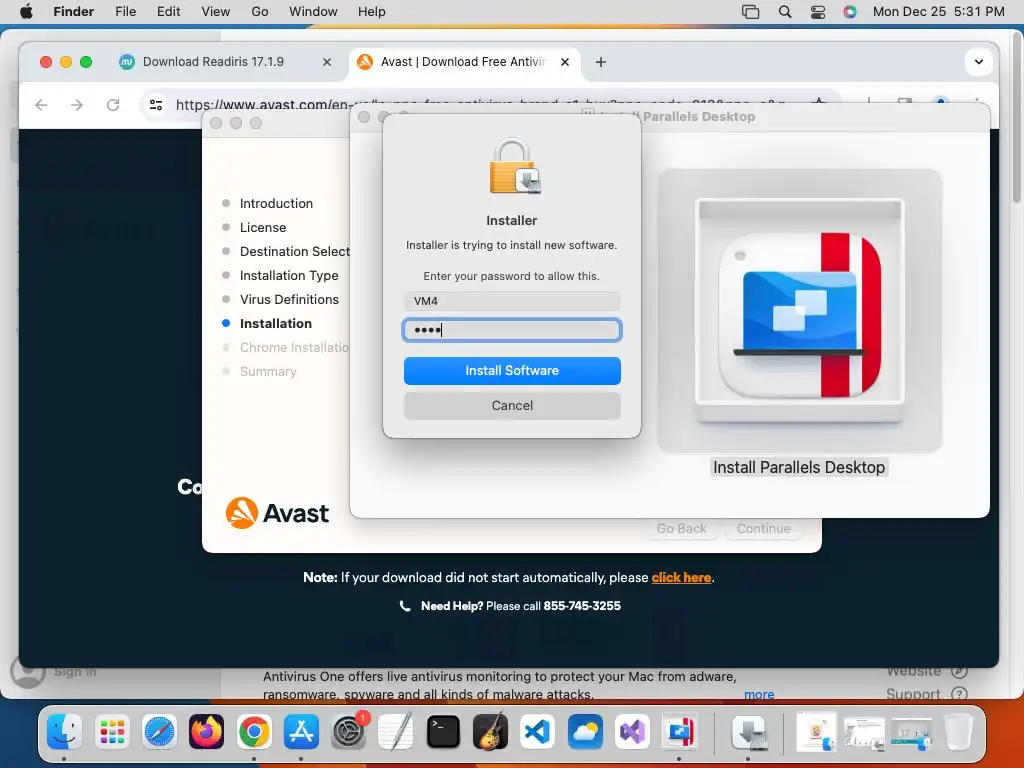This screenshot has width=1024, height=768.
Task: Click the password field in Installer dialog
Action: 512,330
